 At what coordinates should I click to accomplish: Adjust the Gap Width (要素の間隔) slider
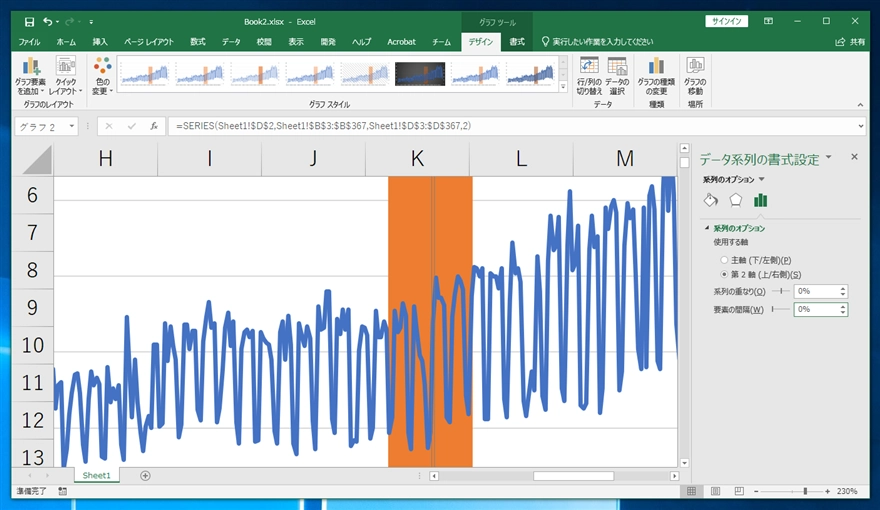[781, 309]
